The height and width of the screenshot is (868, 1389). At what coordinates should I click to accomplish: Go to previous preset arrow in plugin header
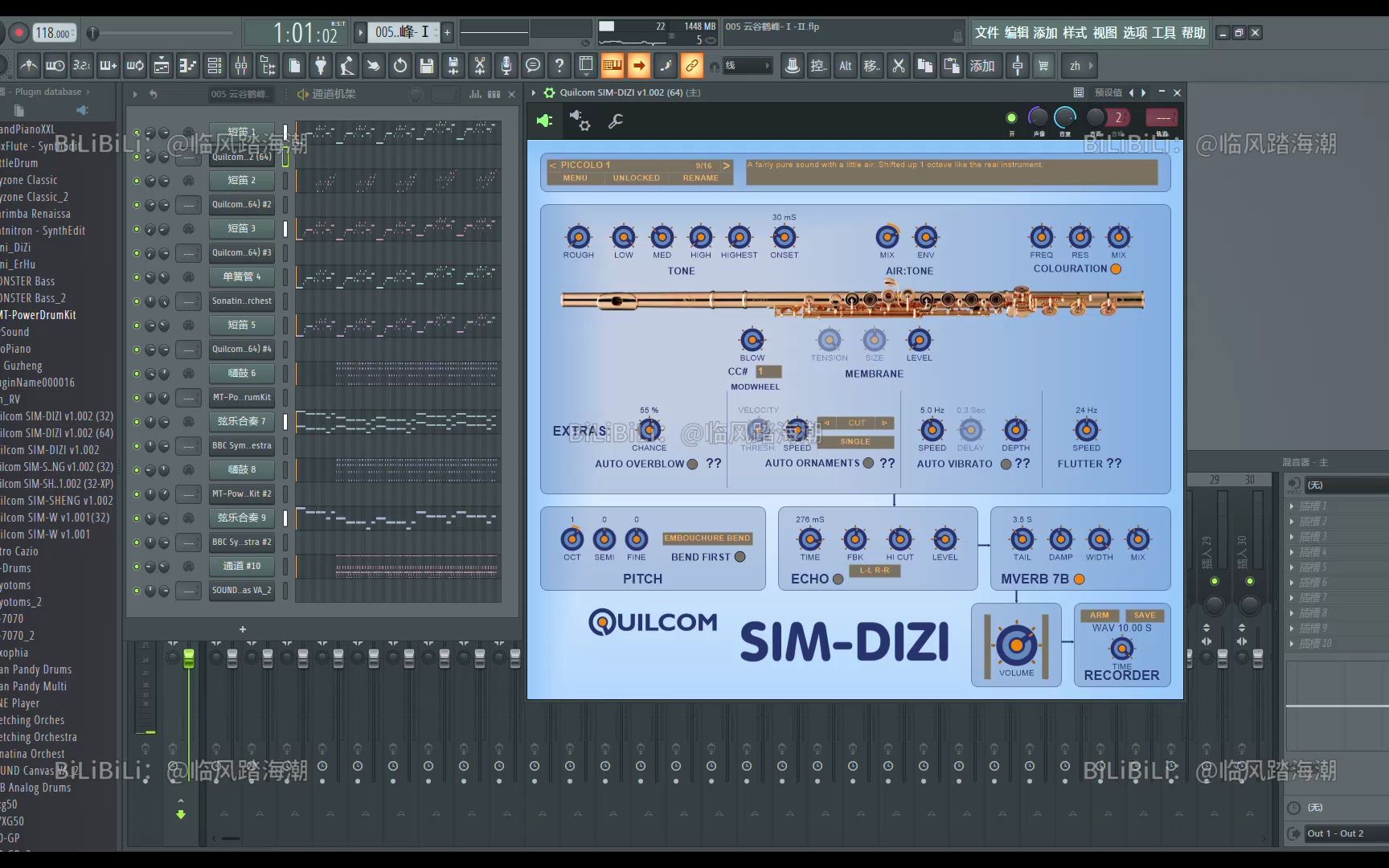point(1131,92)
